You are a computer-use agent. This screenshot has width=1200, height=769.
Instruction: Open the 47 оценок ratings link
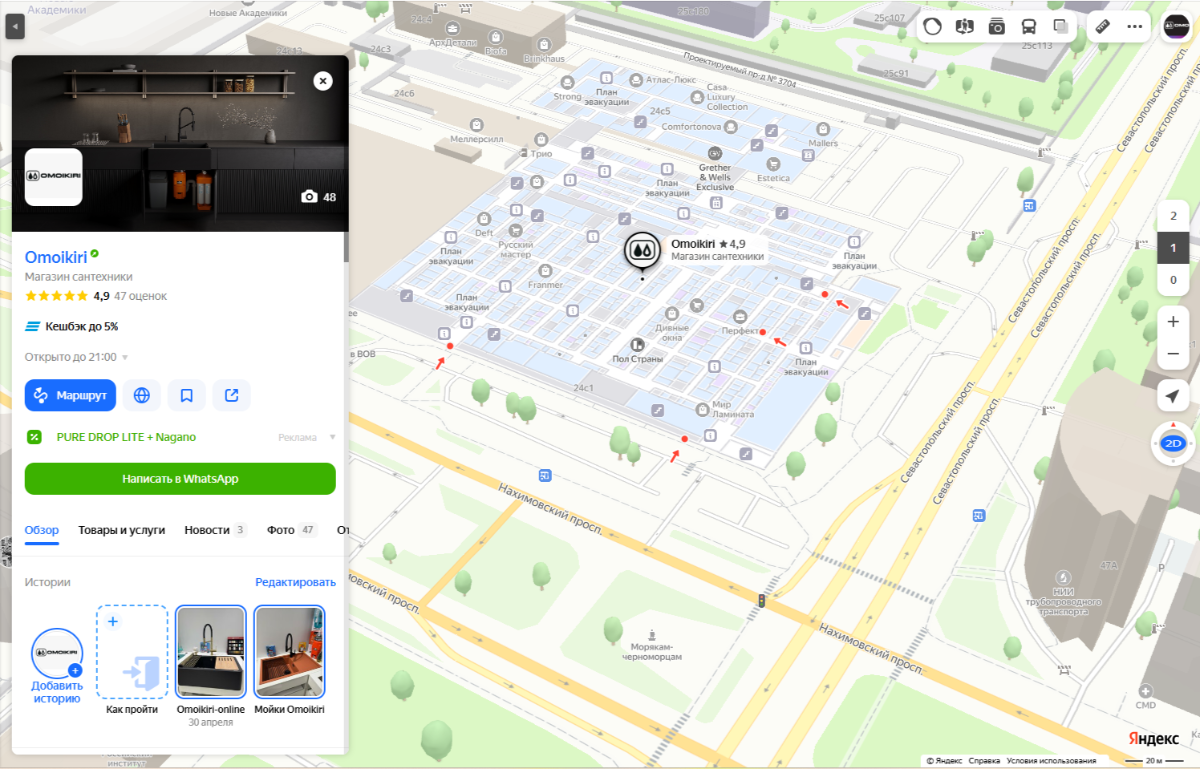point(140,296)
